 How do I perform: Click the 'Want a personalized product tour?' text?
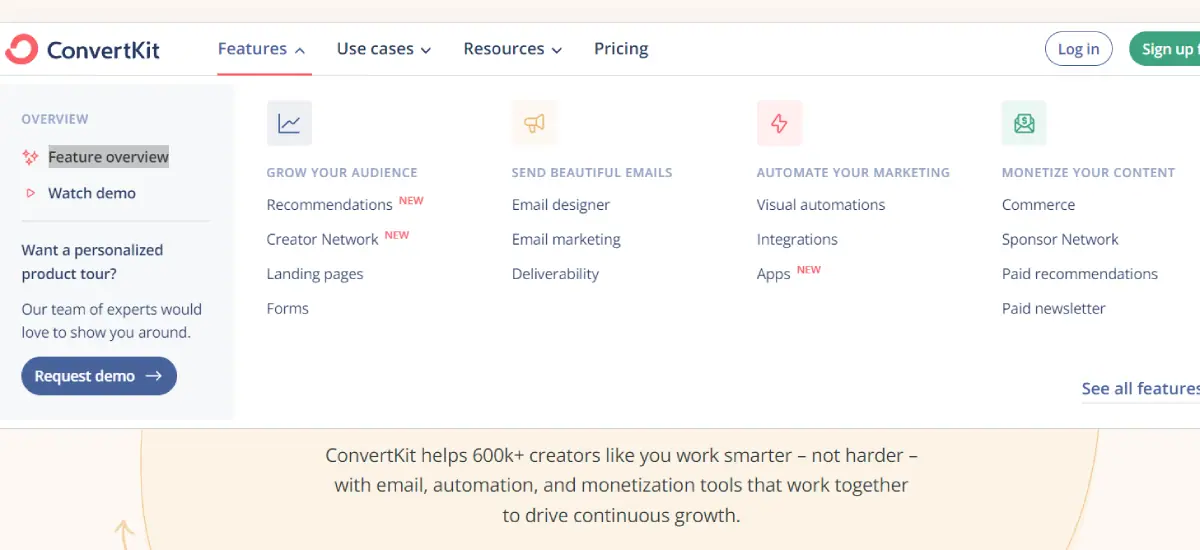[x=92, y=262]
